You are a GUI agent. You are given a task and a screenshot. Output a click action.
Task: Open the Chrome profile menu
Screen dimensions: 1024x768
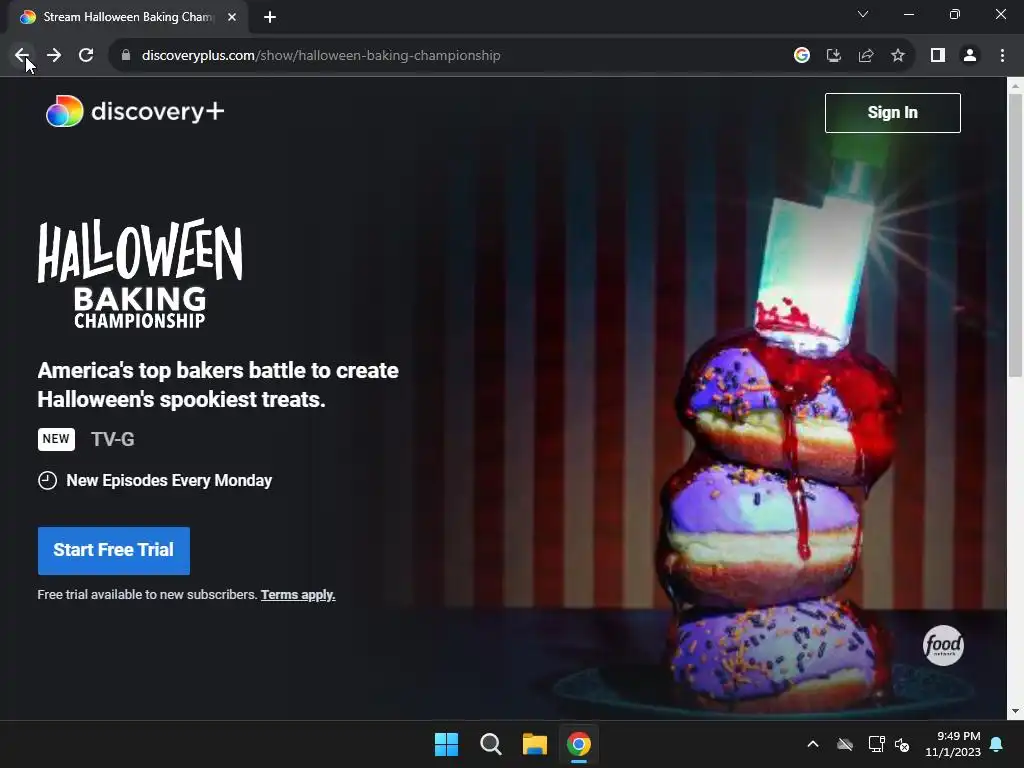[x=970, y=56]
